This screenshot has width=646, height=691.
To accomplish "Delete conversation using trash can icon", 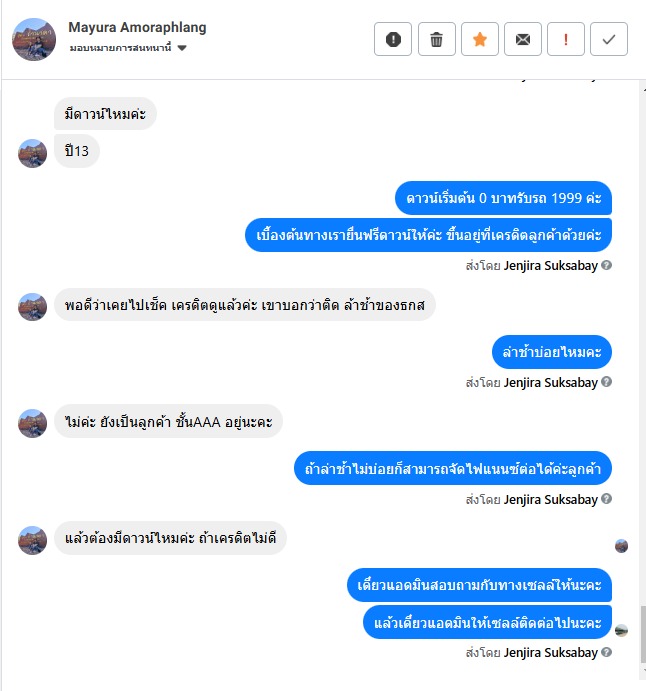I will 436,39.
